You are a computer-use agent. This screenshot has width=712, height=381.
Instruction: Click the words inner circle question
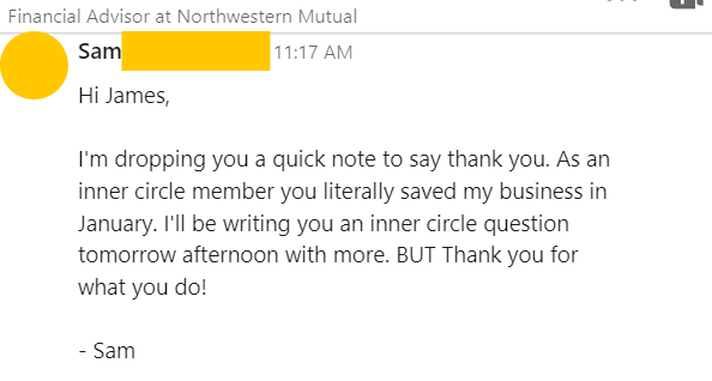pos(469,224)
